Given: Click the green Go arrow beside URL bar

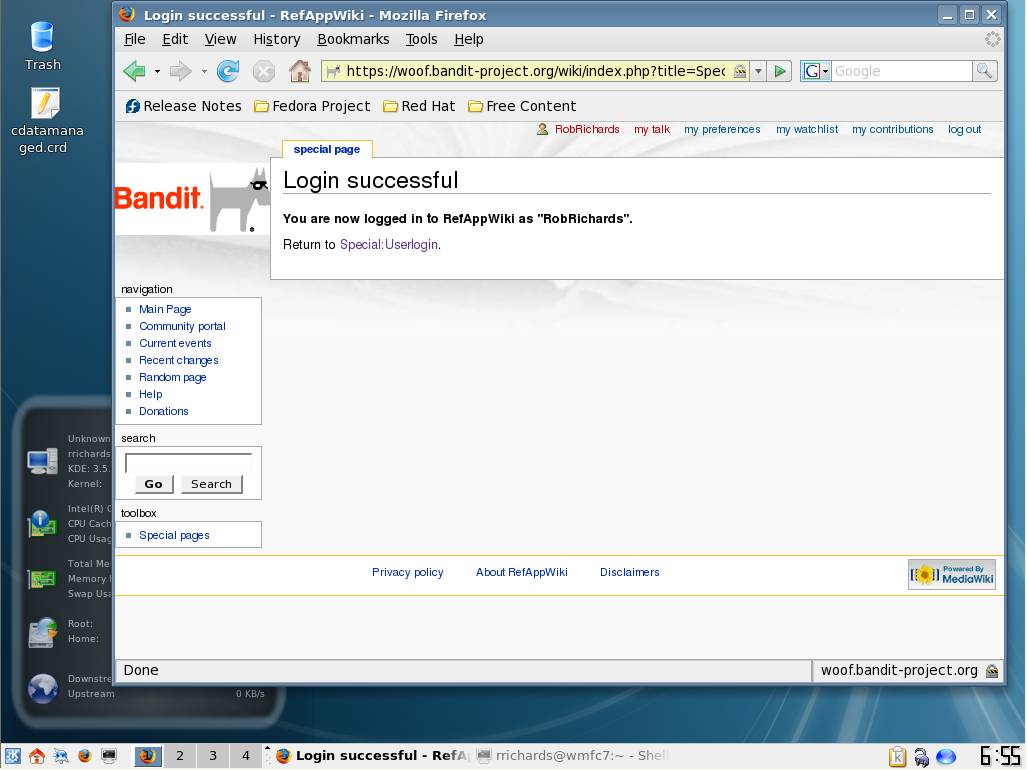Looking at the screenshot, I should tap(779, 71).
